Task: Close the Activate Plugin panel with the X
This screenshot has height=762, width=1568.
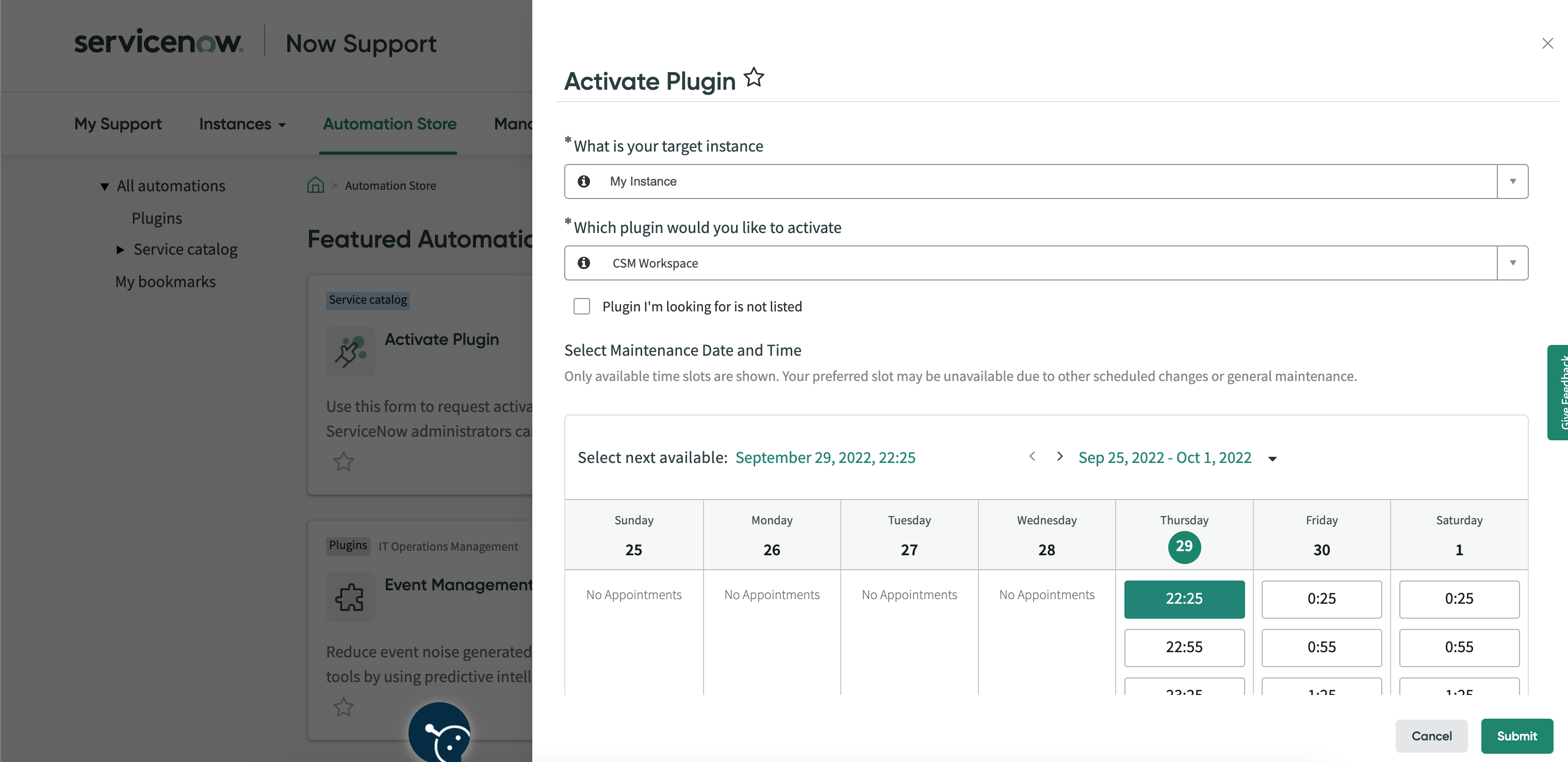Action: [1547, 43]
